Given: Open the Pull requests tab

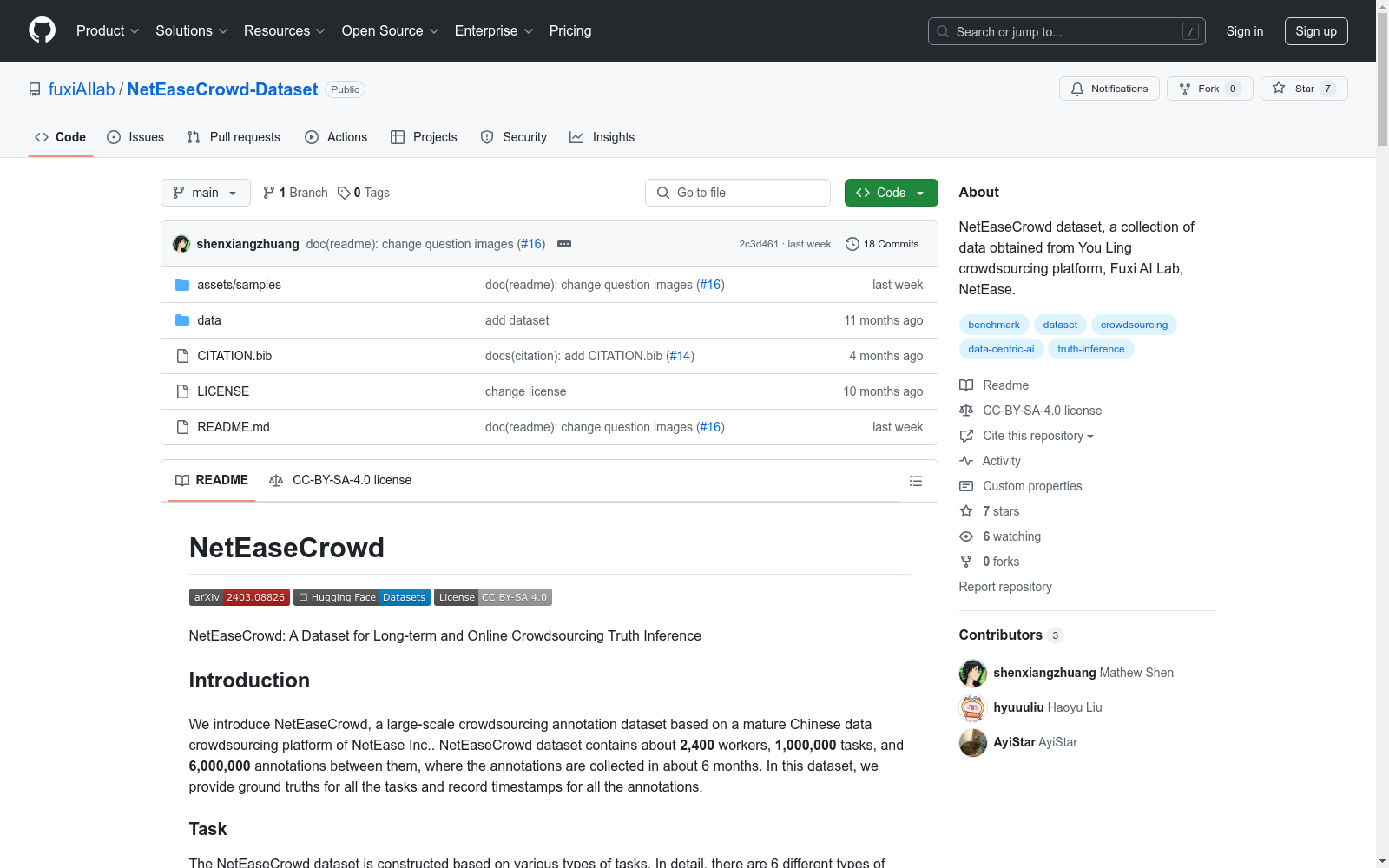Looking at the screenshot, I should 234,137.
